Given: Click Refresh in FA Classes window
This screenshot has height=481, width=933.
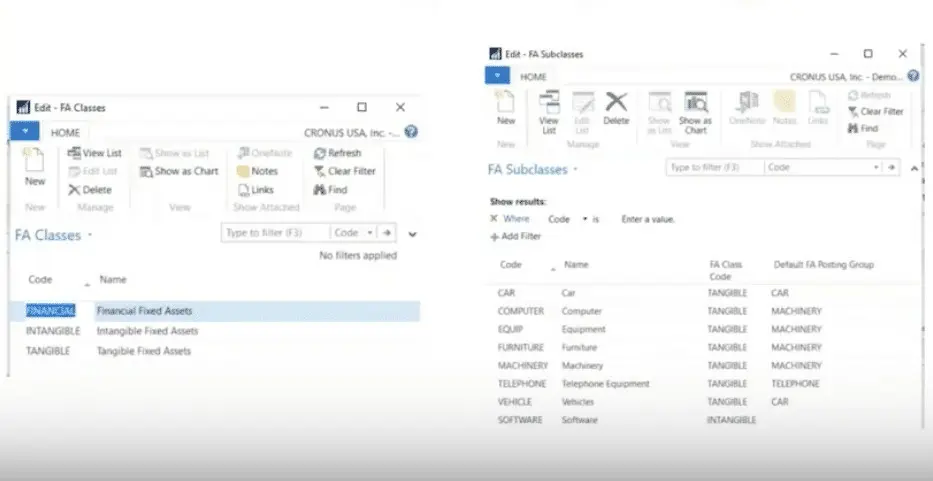Looking at the screenshot, I should coord(337,153).
